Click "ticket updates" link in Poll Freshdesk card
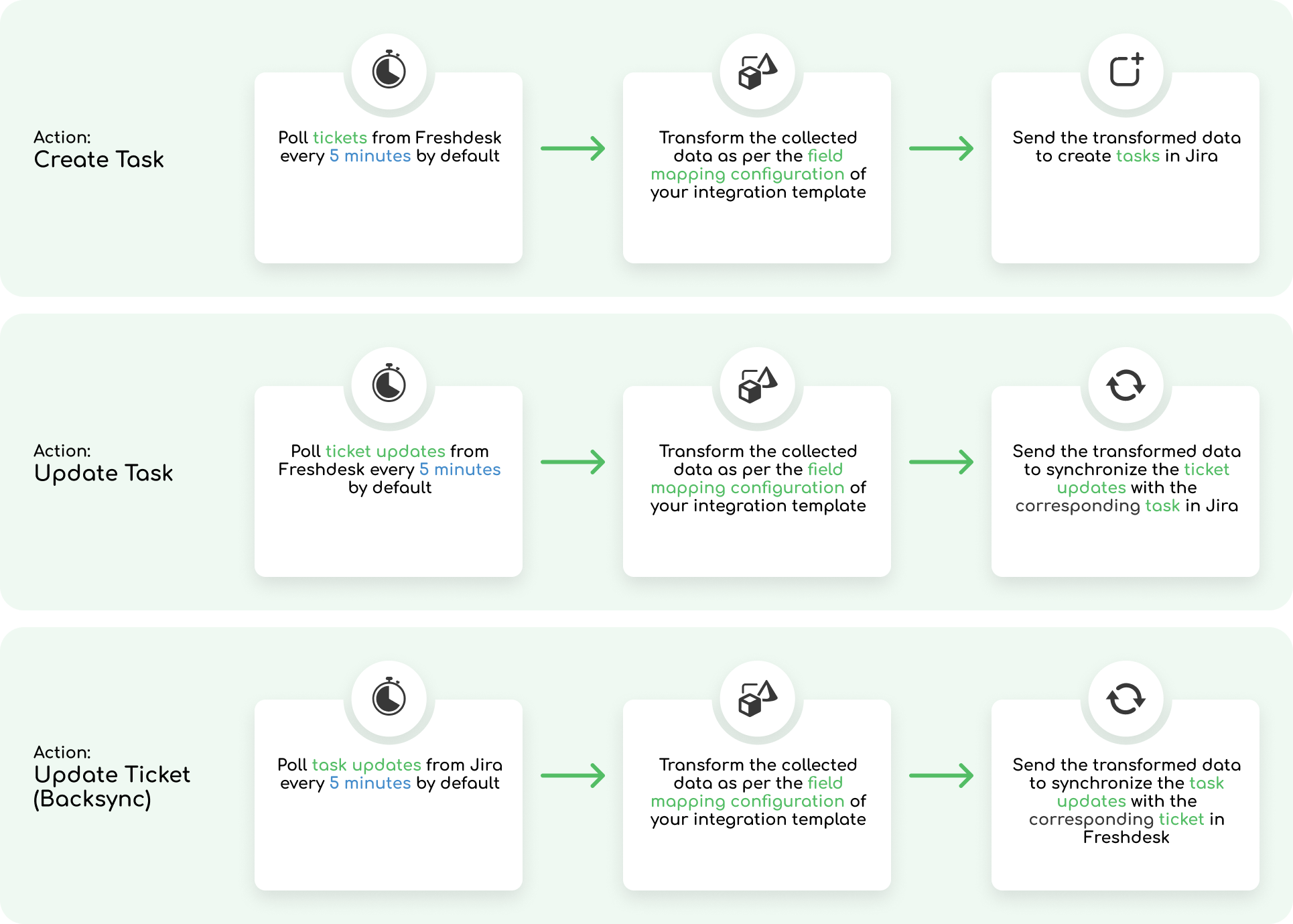The height and width of the screenshot is (924, 1293). coord(385,451)
